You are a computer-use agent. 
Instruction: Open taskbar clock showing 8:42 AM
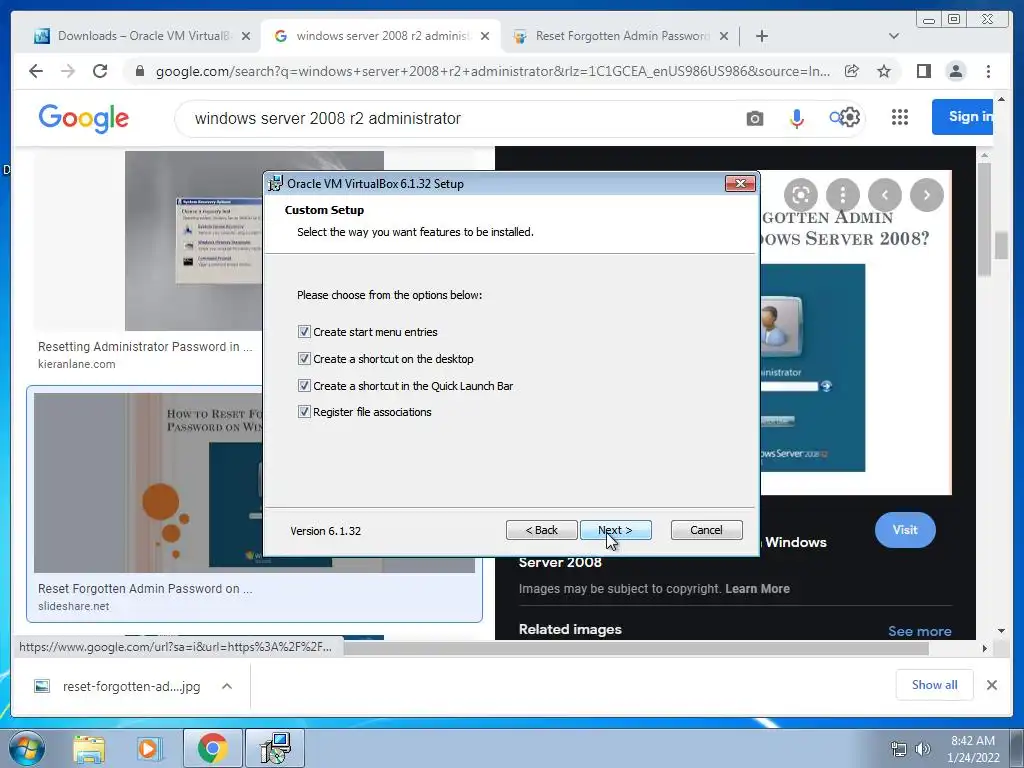tap(973, 749)
